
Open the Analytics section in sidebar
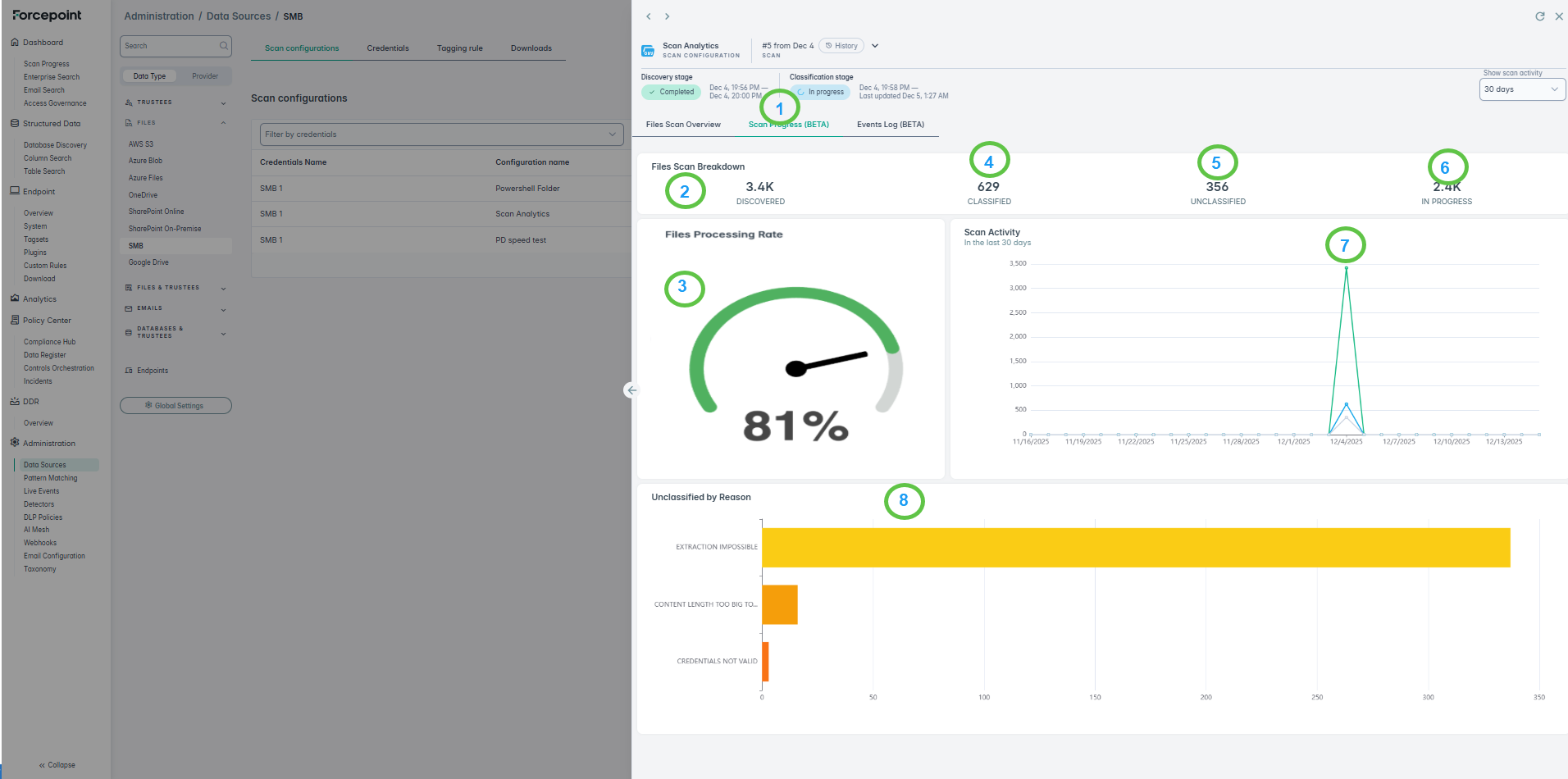[39, 299]
